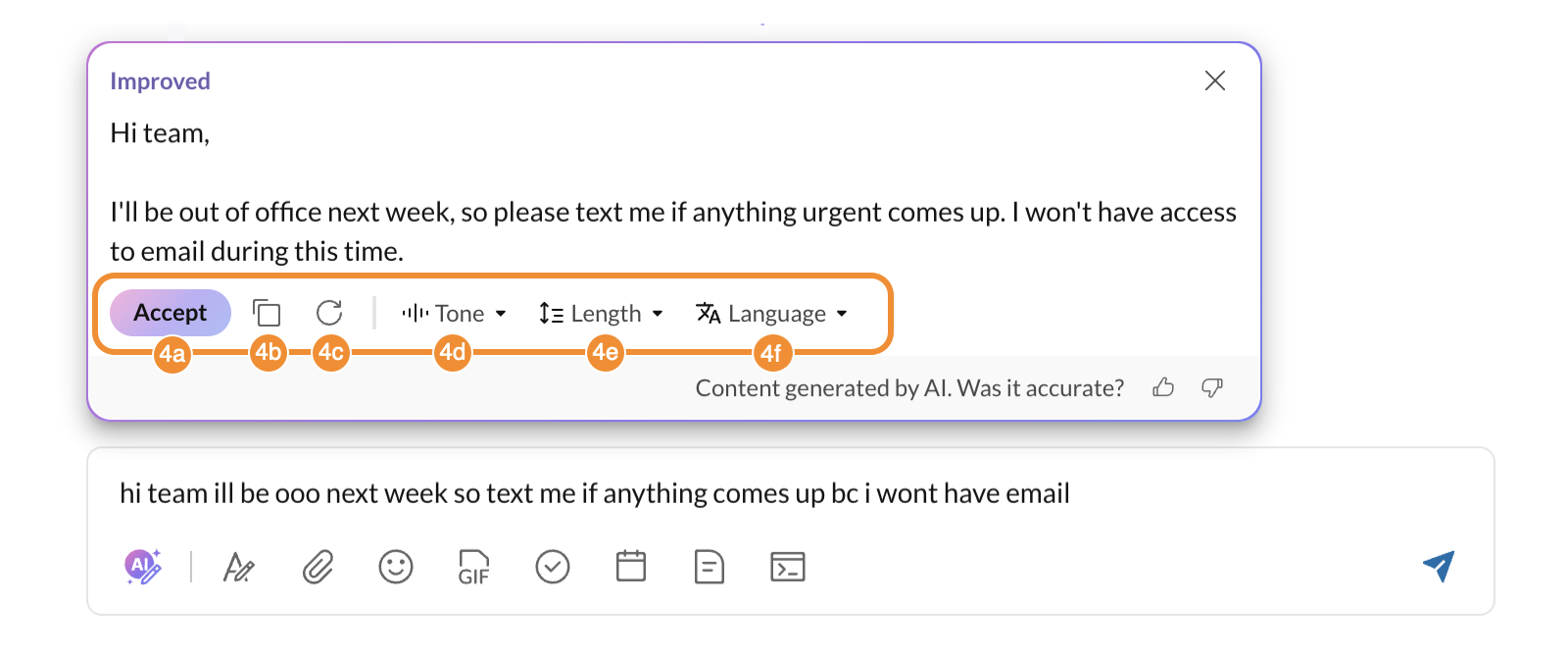Open the Tone dropdown

coord(454,314)
